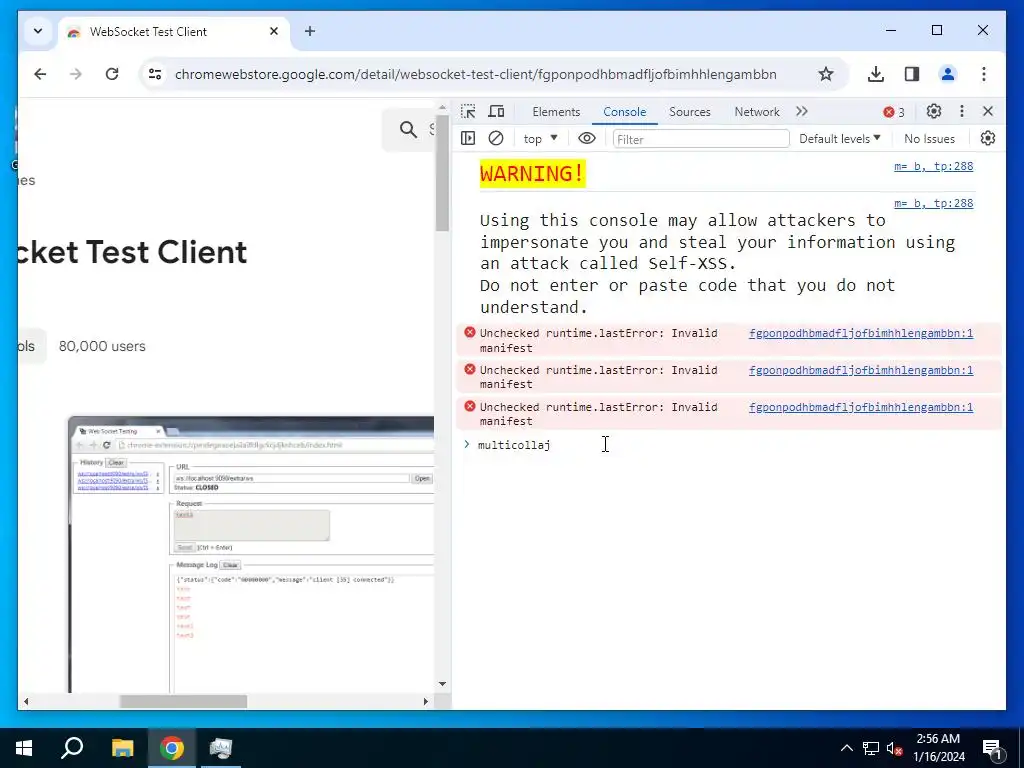Select the WebSocket Test Client tab
1024x768 pixels.
pyautogui.click(x=174, y=31)
